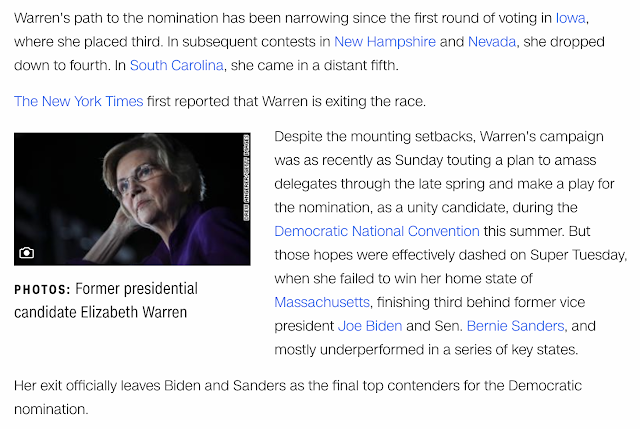Open the Iowa link
Viewport: 640px width, 429px height.
[x=570, y=18]
